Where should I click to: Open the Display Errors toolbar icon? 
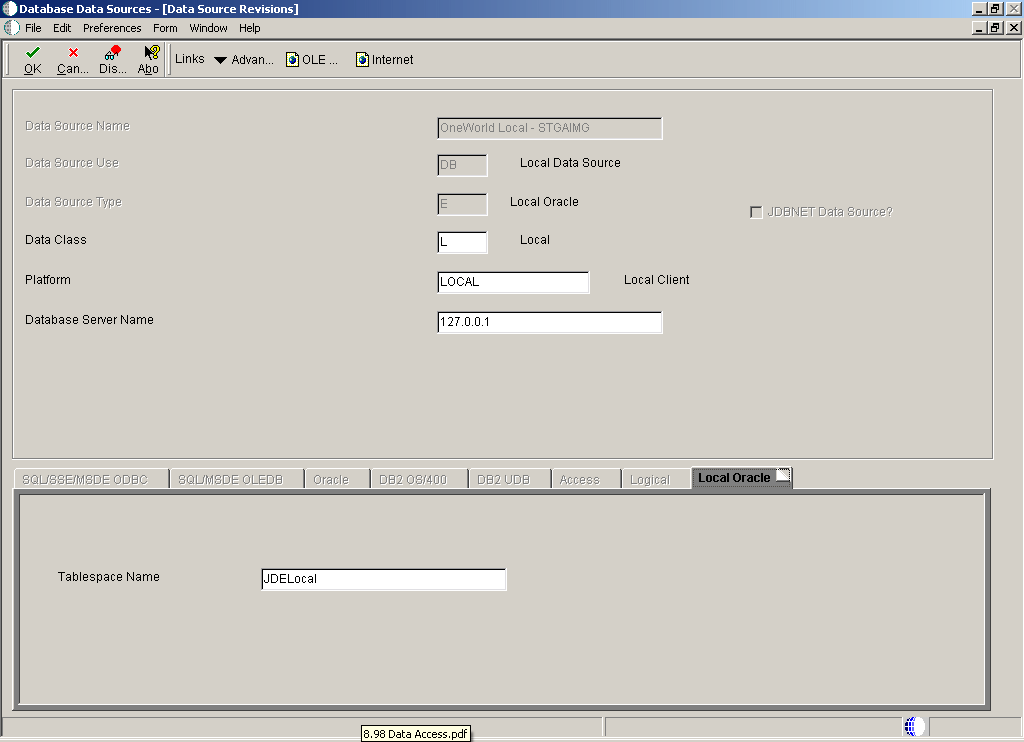coord(112,59)
